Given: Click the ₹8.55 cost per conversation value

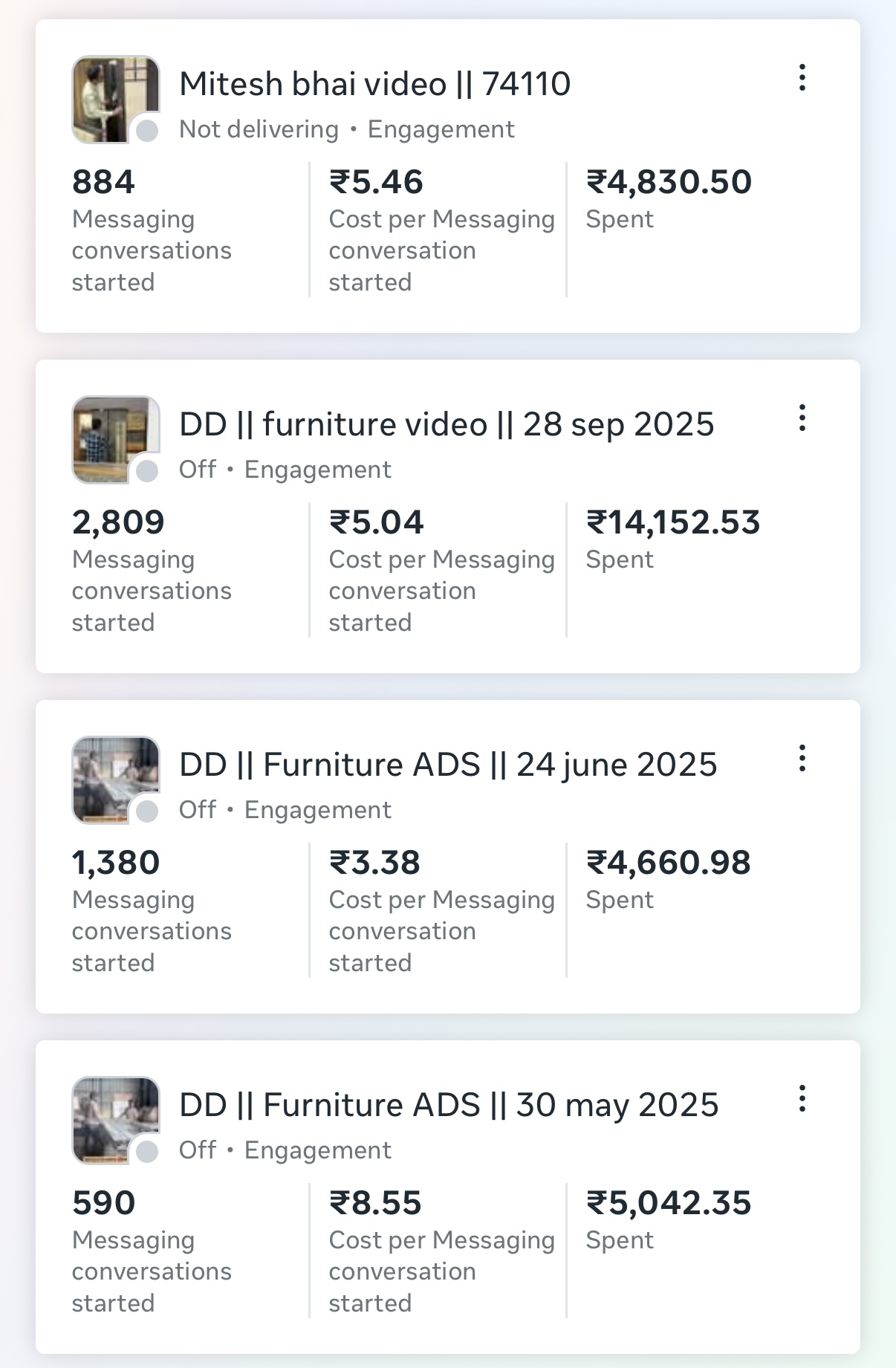Looking at the screenshot, I should point(375,1203).
